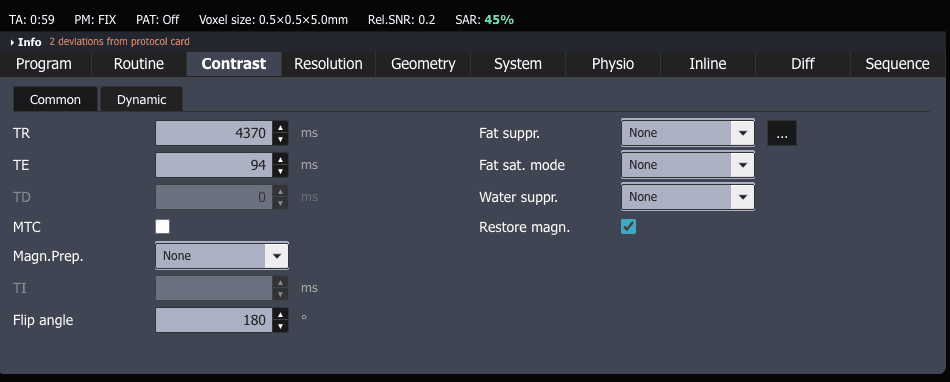Click the TR value field
Image resolution: width=950 pixels, height=382 pixels.
214,133
